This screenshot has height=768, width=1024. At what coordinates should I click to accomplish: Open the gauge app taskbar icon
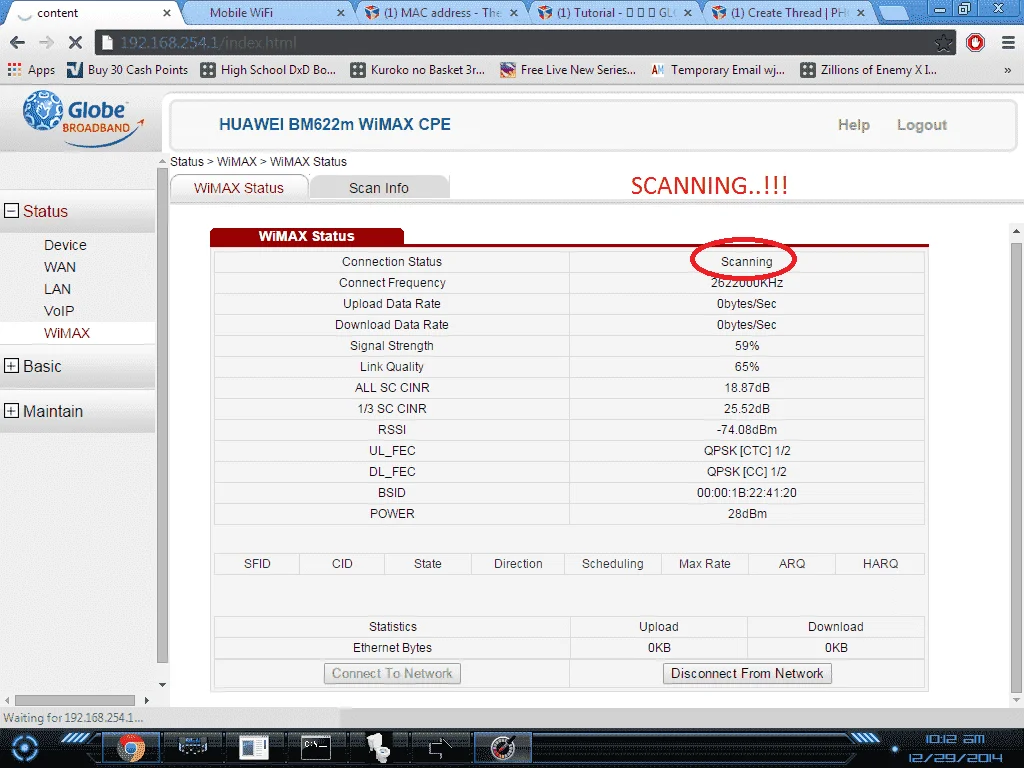tap(503, 748)
